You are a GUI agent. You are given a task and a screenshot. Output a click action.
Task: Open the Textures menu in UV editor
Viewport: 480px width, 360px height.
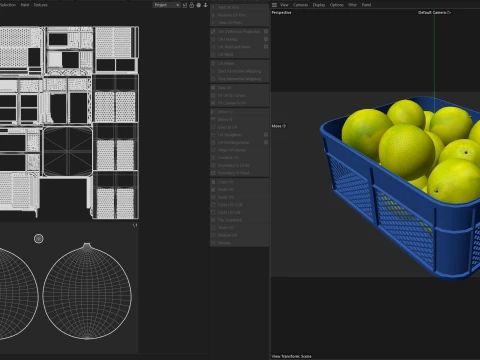click(41, 5)
